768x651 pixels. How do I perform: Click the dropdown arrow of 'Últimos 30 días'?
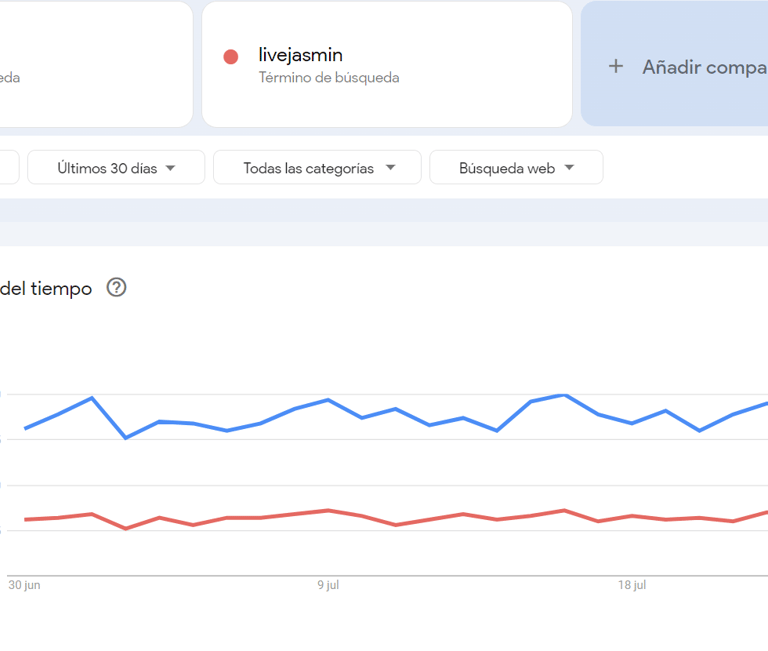[170, 168]
